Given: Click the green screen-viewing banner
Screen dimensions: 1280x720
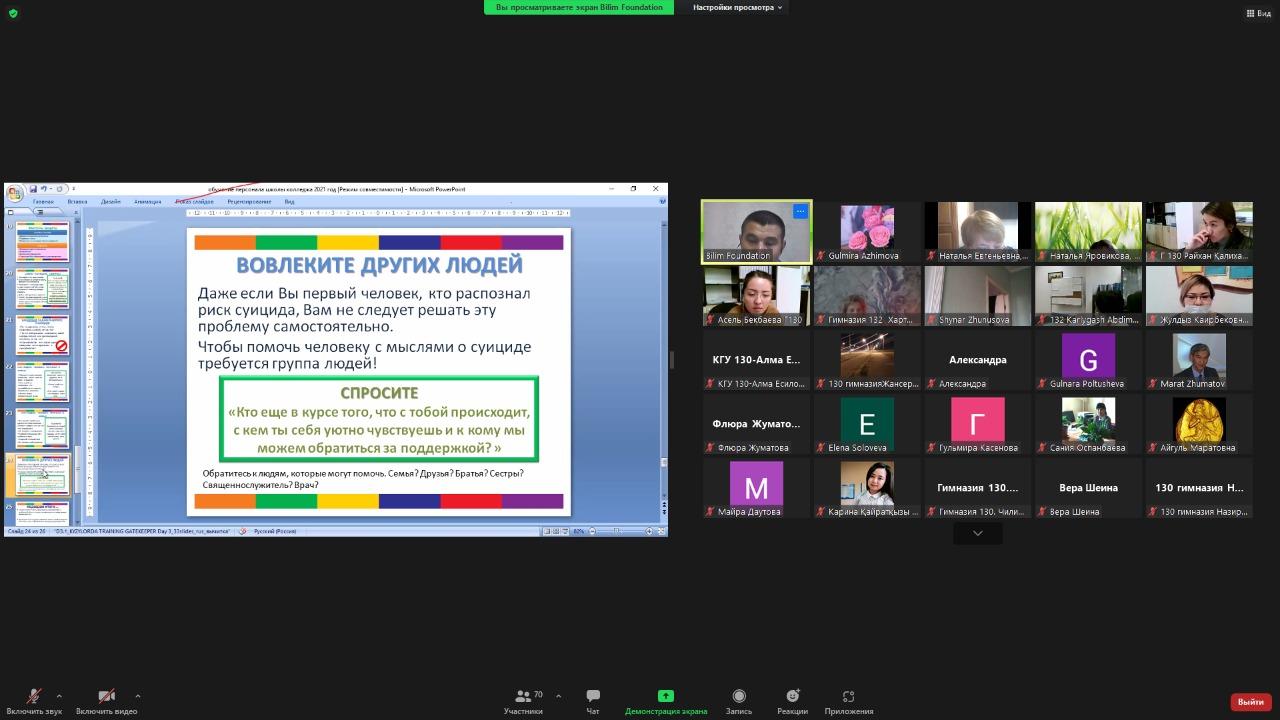Looking at the screenshot, I should (579, 7).
